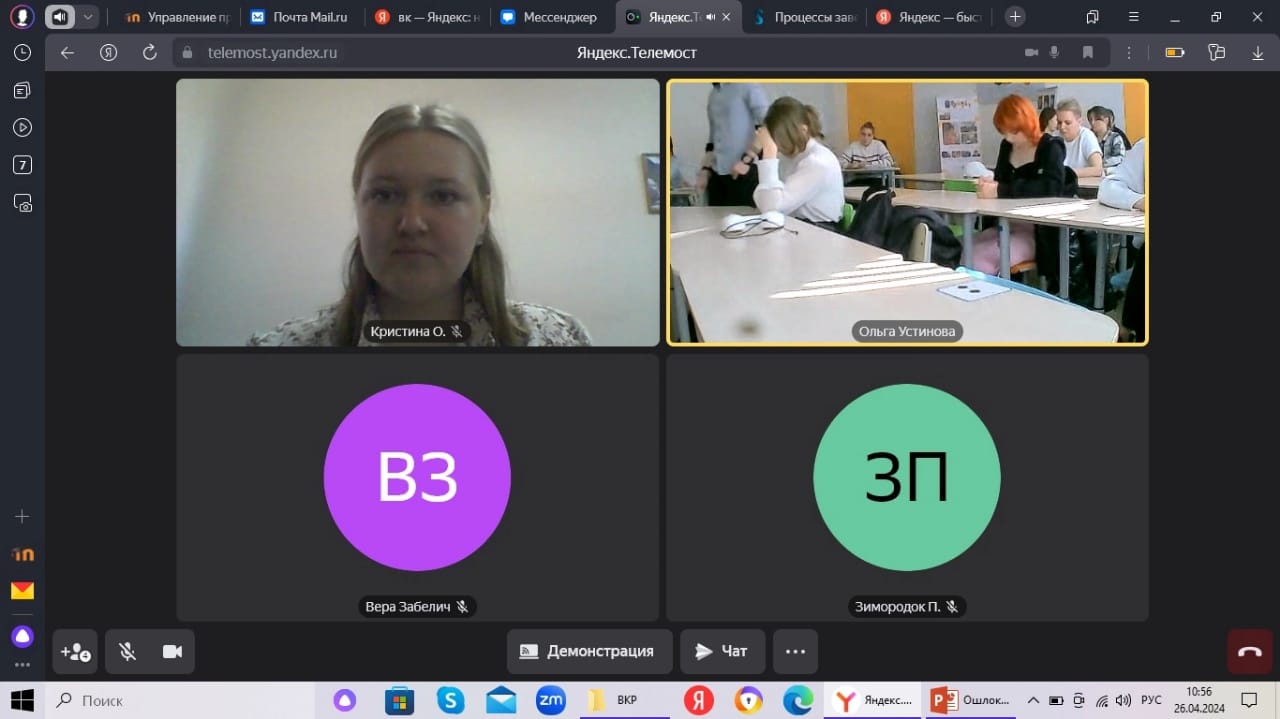Reload the Telemost page
The width and height of the screenshot is (1280, 719).
point(150,53)
